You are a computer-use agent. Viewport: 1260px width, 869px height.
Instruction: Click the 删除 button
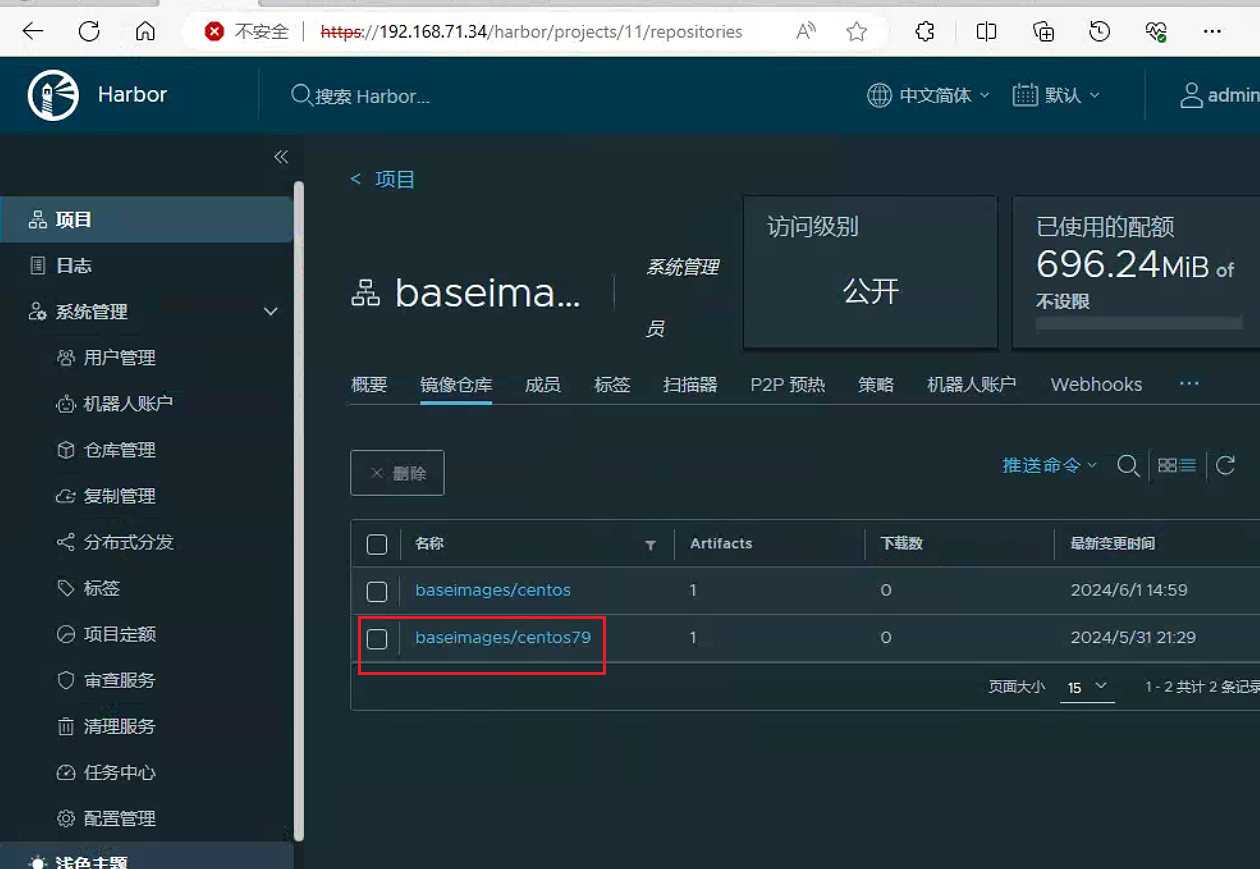397,473
